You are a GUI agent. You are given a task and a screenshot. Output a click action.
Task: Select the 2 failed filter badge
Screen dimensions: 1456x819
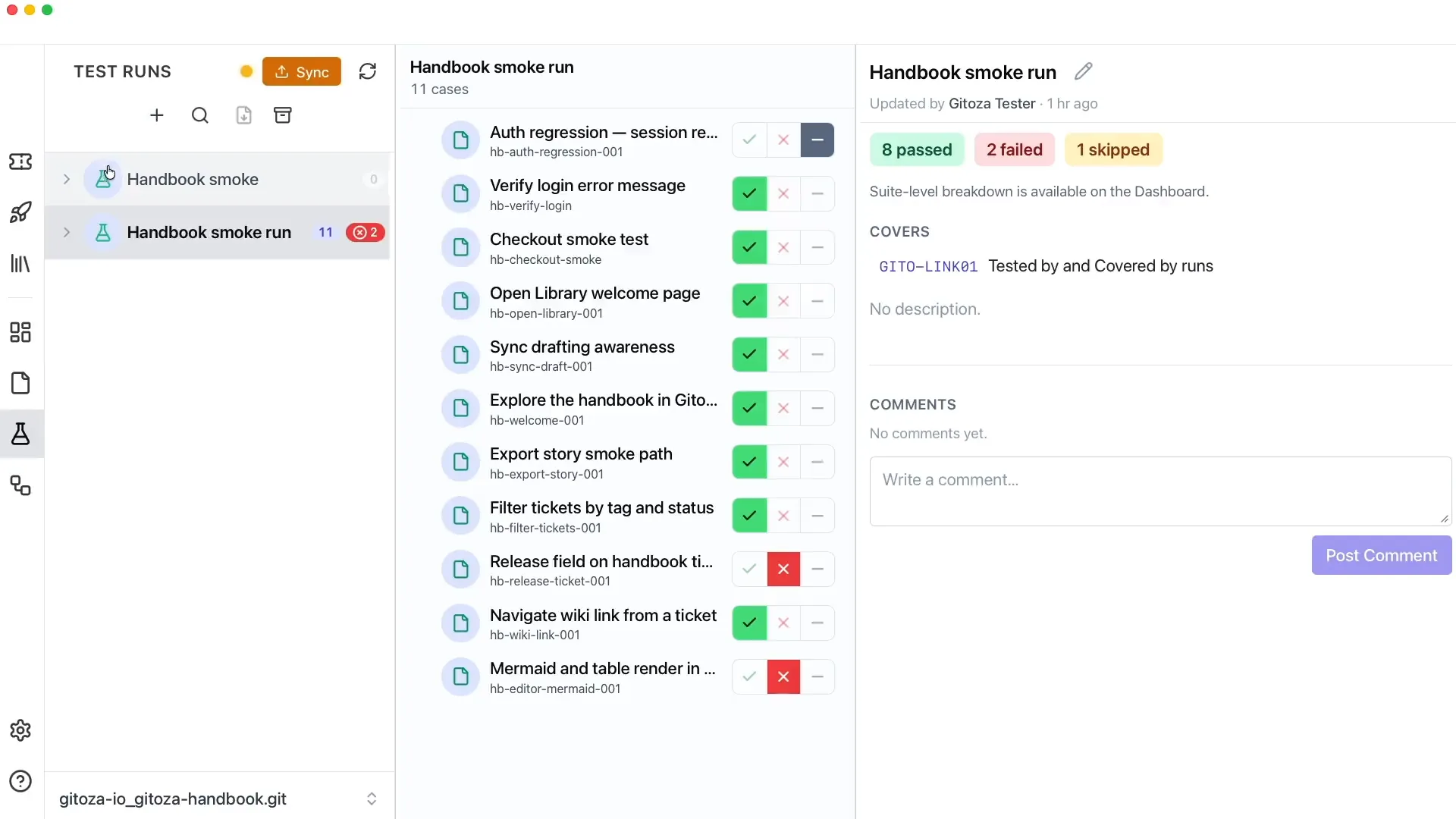pos(1015,150)
